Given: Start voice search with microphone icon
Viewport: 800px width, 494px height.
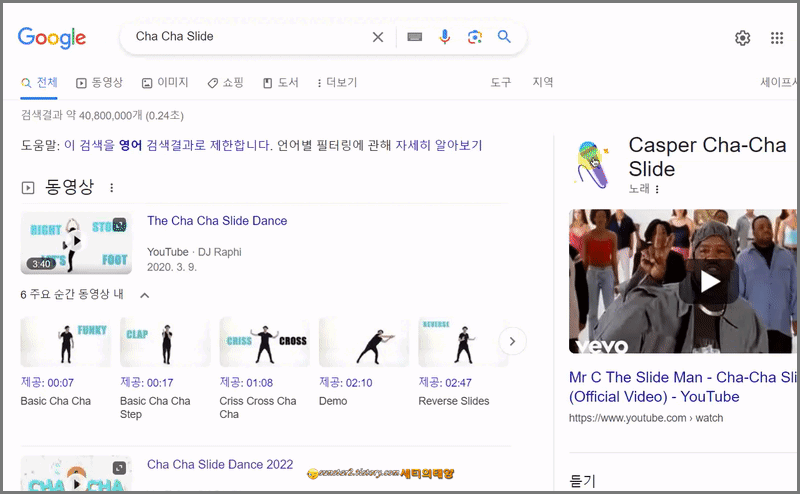Looking at the screenshot, I should [445, 37].
